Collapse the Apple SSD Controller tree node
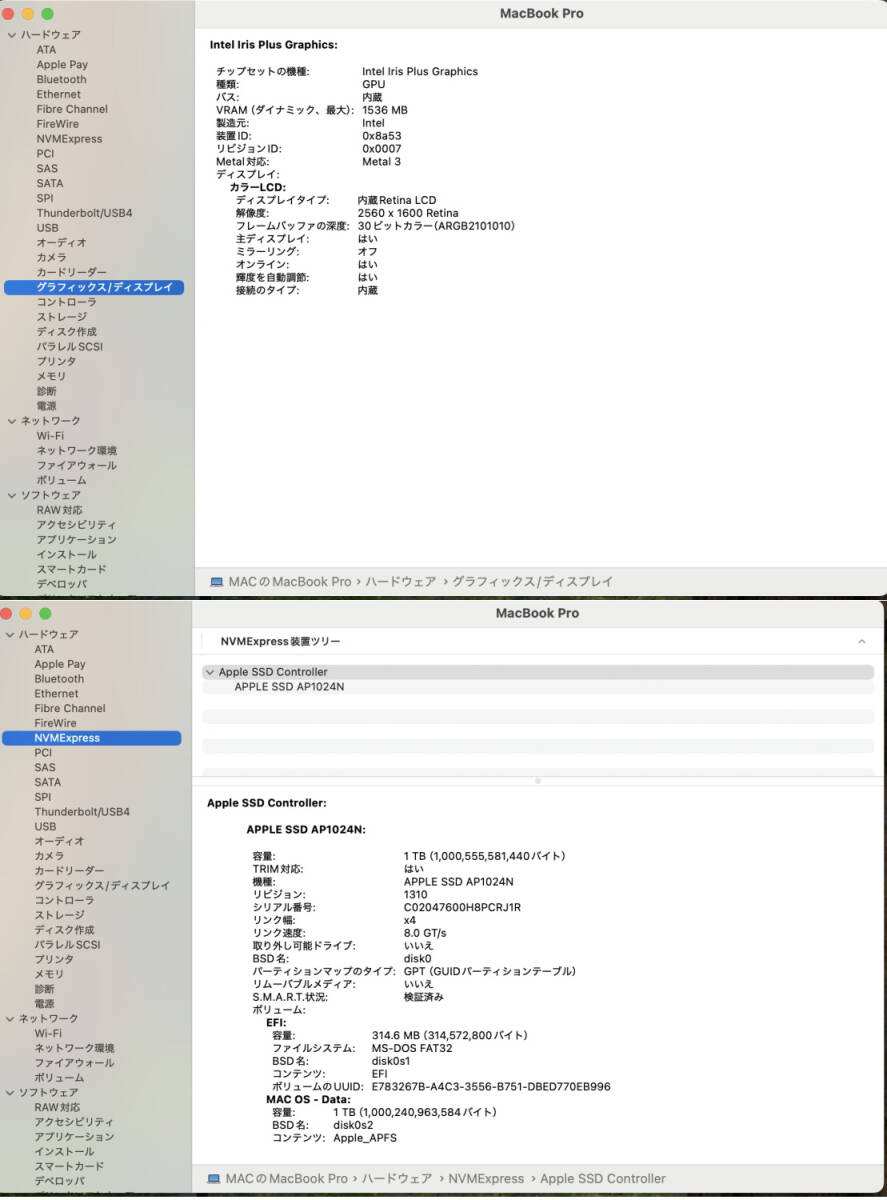Screen dimensions: 887x1200 (x=209, y=672)
